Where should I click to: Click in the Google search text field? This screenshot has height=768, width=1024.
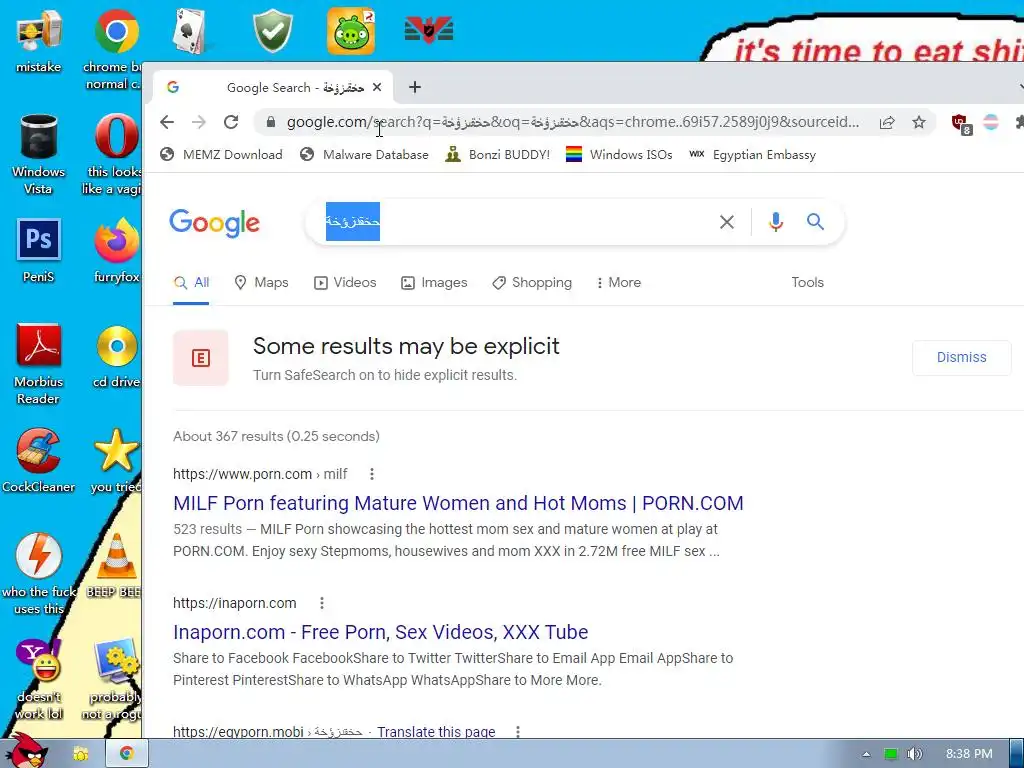coord(516,222)
